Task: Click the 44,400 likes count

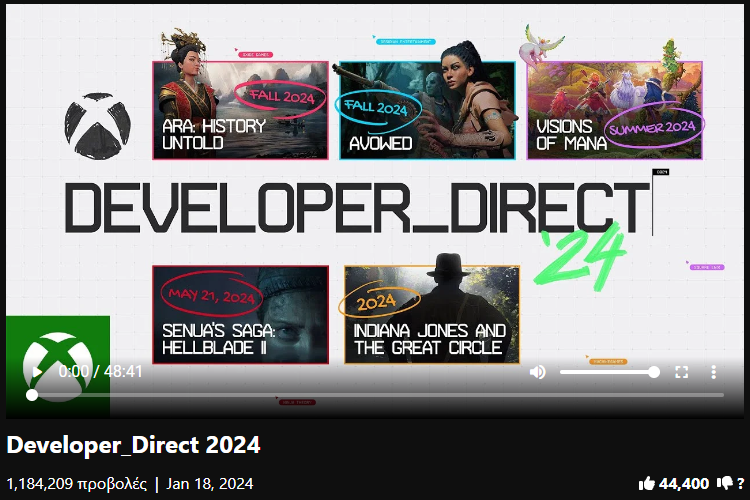Action: pos(684,484)
